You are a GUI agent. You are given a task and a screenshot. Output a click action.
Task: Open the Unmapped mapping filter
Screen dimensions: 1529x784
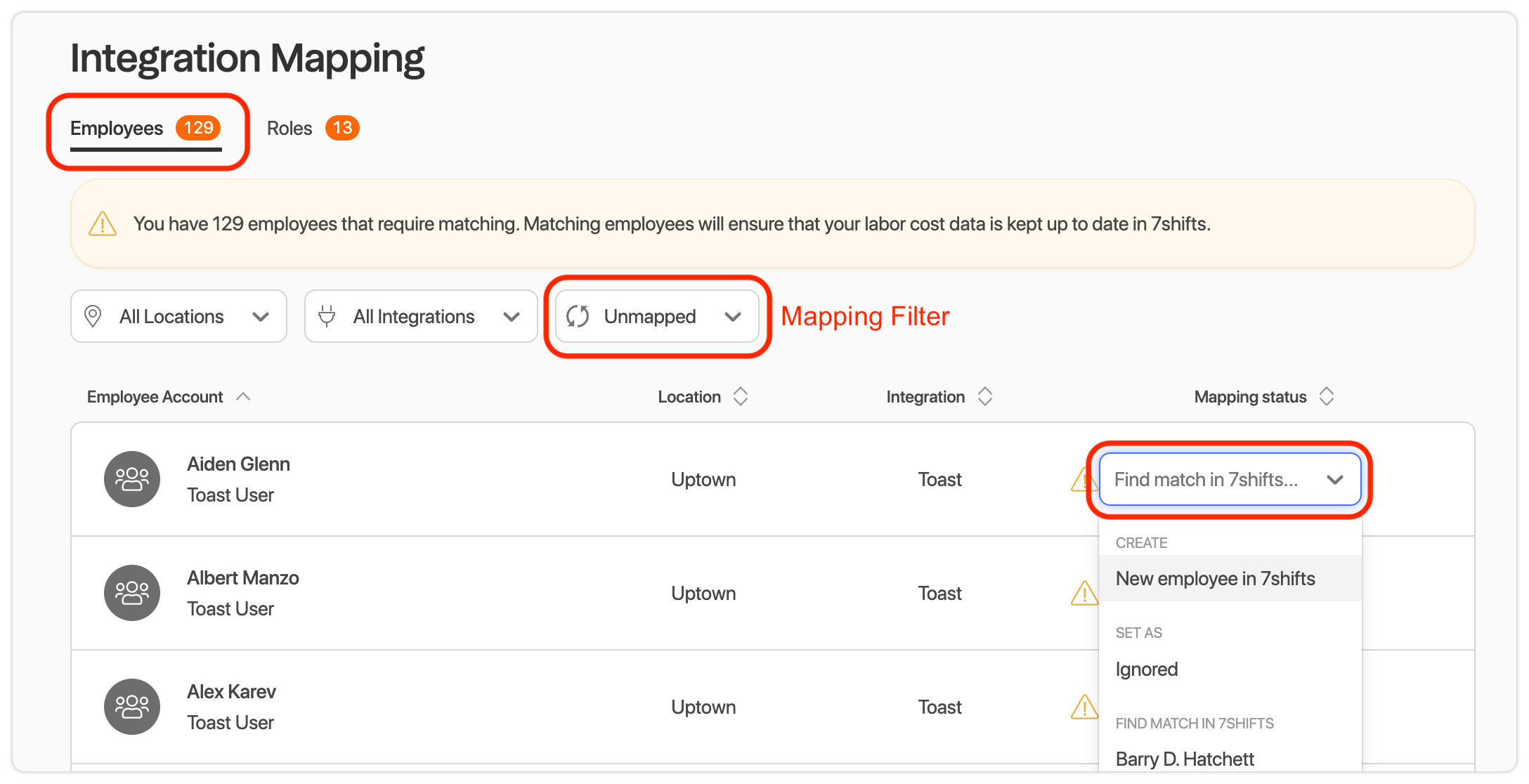(x=657, y=316)
